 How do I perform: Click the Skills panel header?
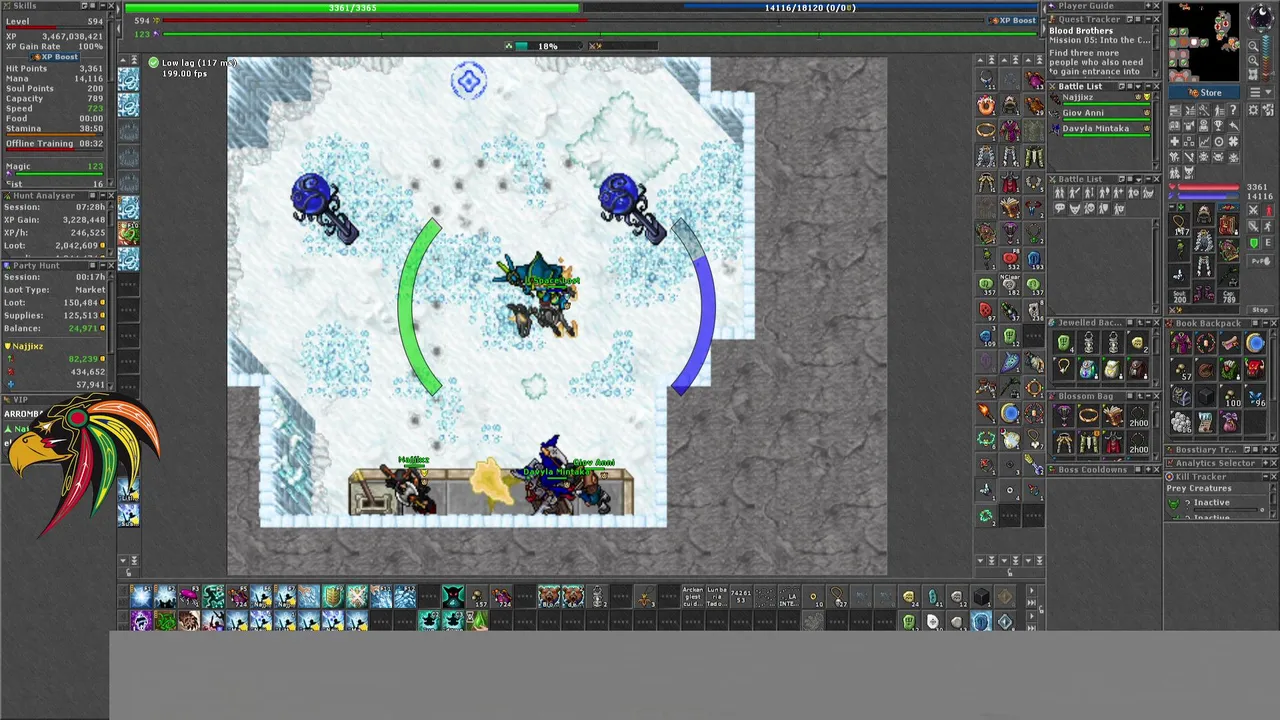pyautogui.click(x=60, y=6)
